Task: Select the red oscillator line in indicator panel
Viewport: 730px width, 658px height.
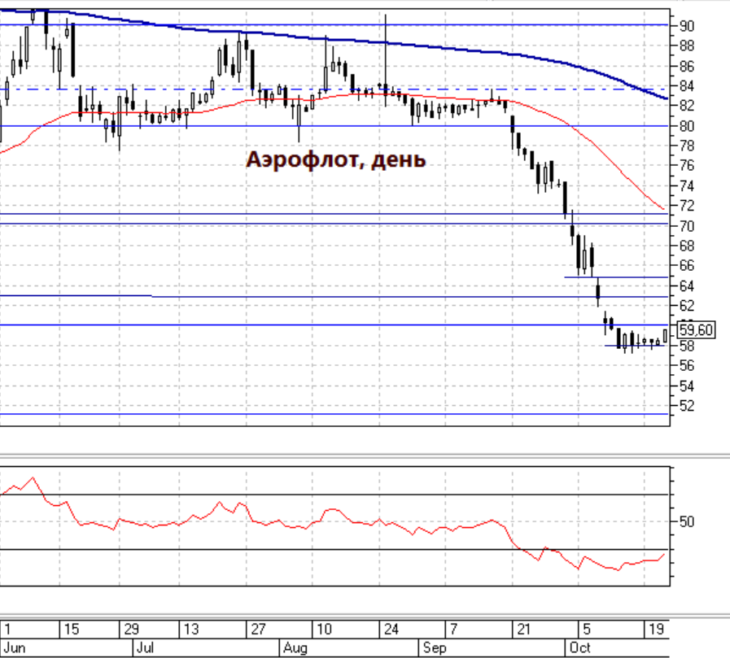Action: [335, 511]
